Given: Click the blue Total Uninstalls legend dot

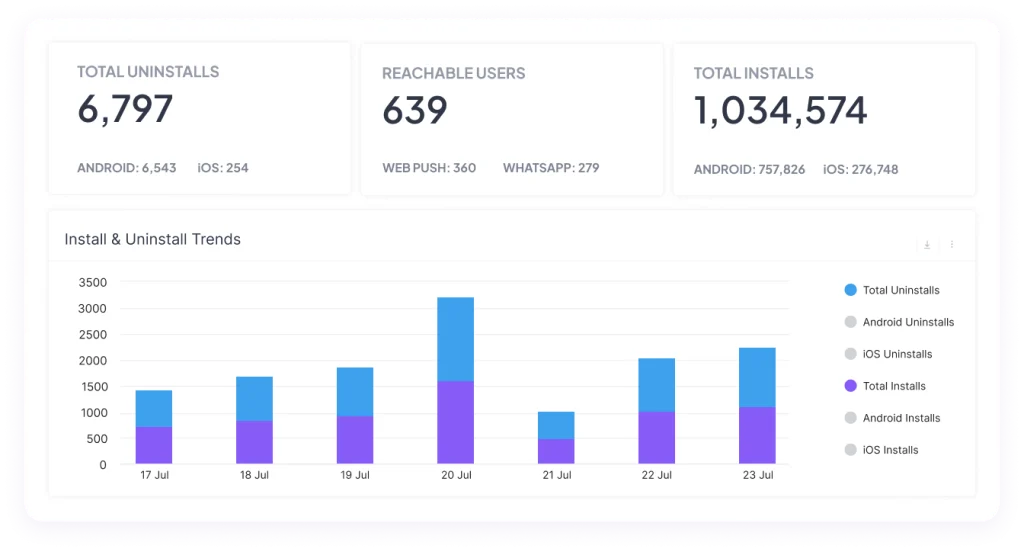Looking at the screenshot, I should 850,290.
